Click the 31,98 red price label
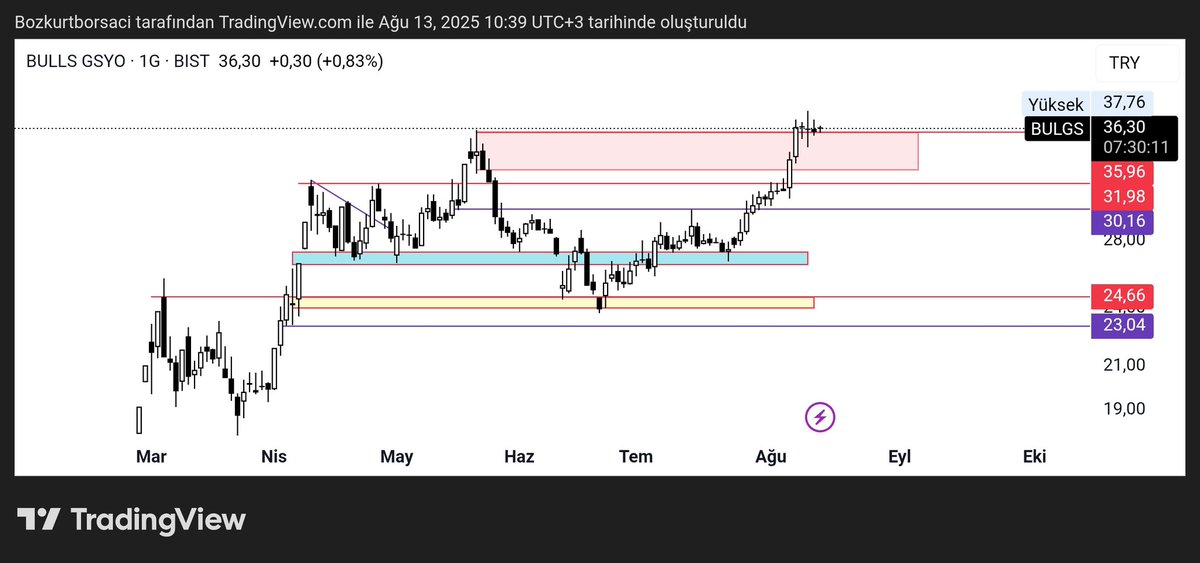 click(x=1124, y=195)
